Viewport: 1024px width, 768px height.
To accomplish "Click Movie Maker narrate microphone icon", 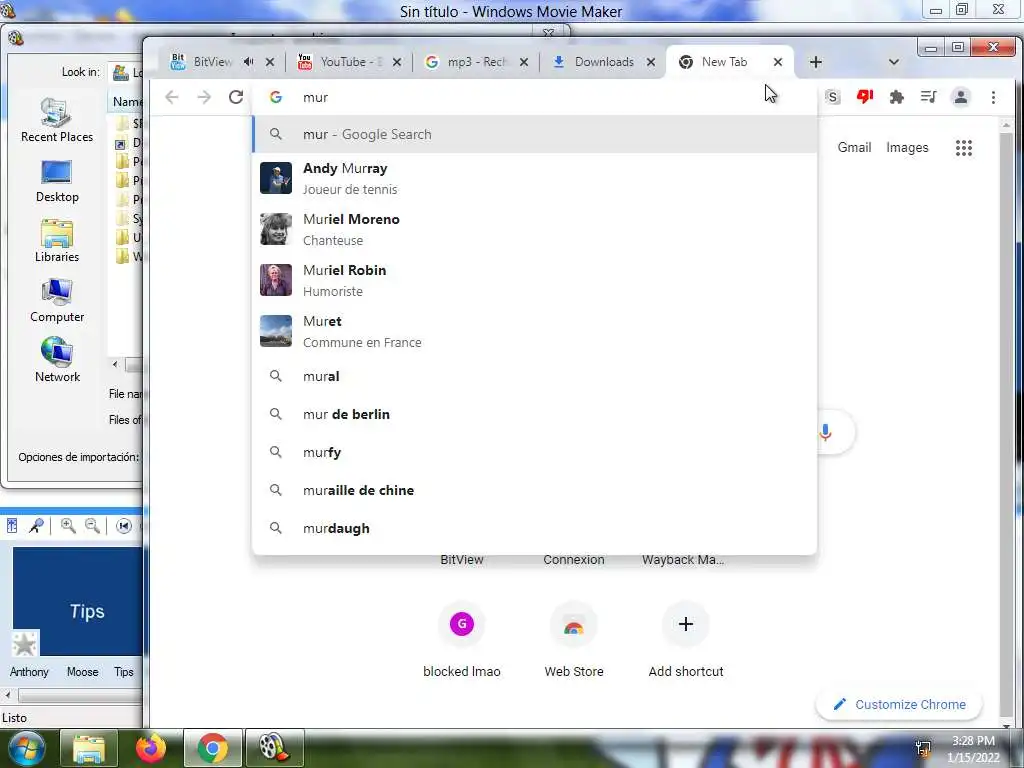I will [37, 526].
